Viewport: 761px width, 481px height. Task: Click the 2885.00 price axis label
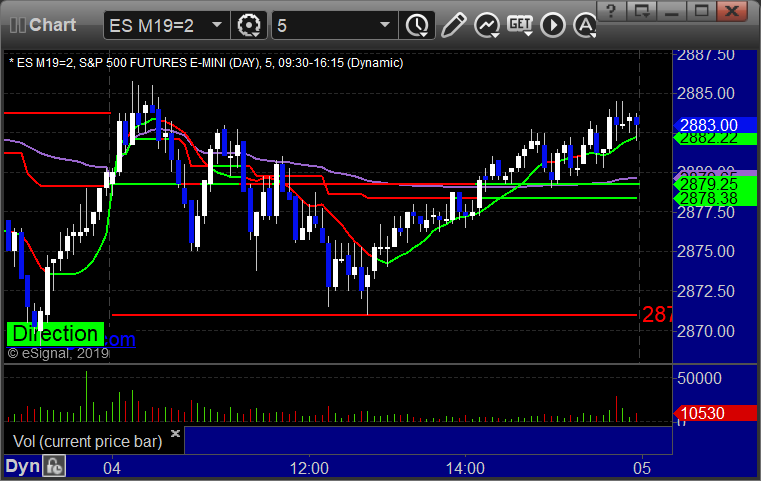tap(706, 93)
